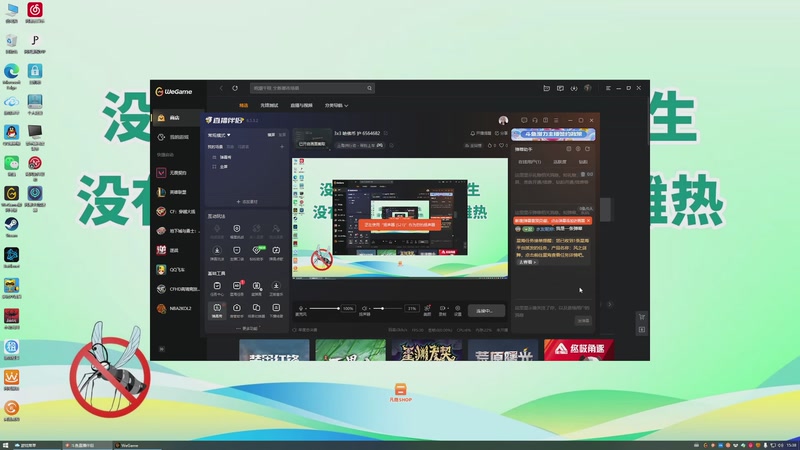Select landscape (横屏) orientation toggle

click(x=271, y=135)
